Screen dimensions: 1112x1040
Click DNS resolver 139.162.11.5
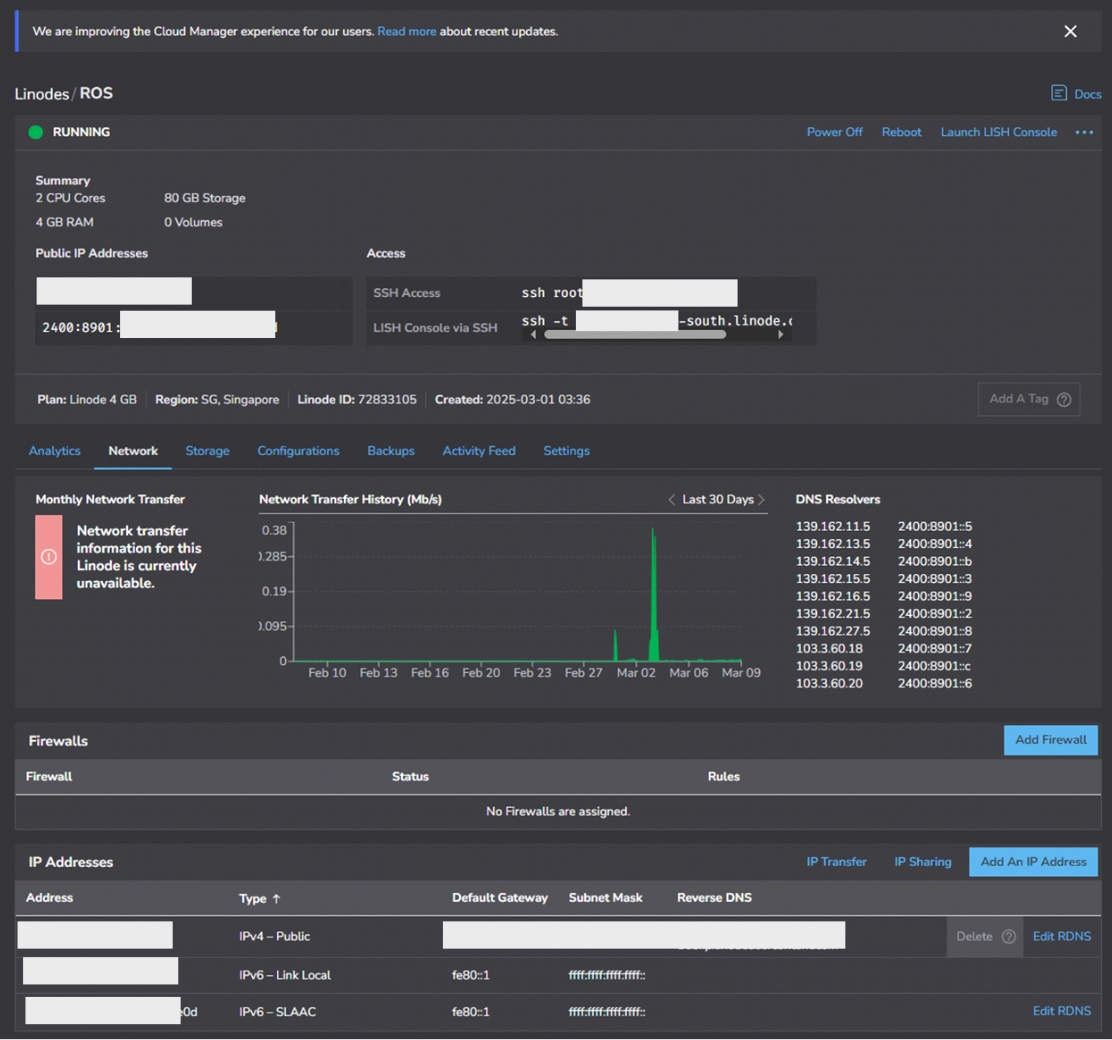click(x=833, y=526)
